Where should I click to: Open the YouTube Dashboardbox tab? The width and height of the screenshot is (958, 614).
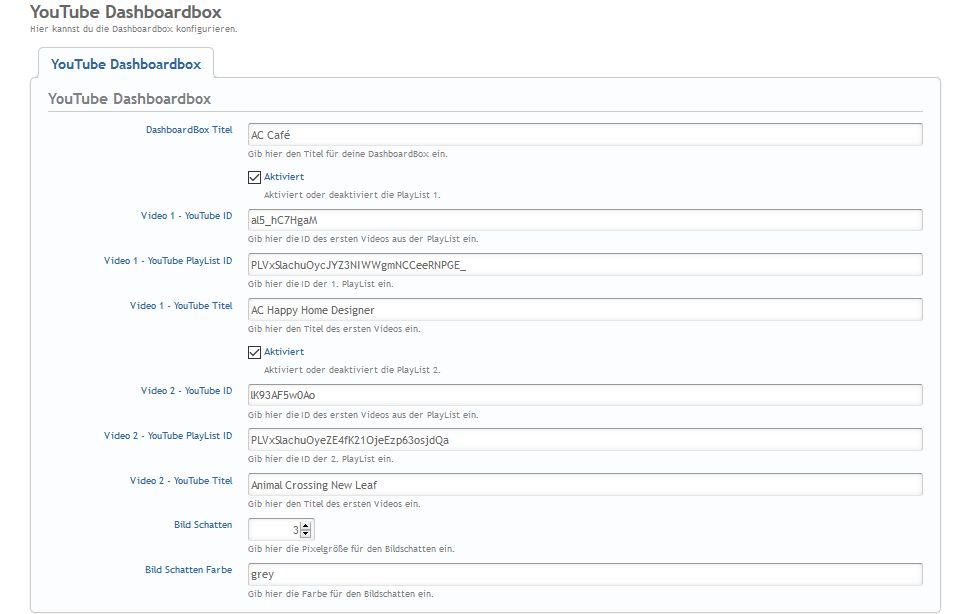point(126,64)
